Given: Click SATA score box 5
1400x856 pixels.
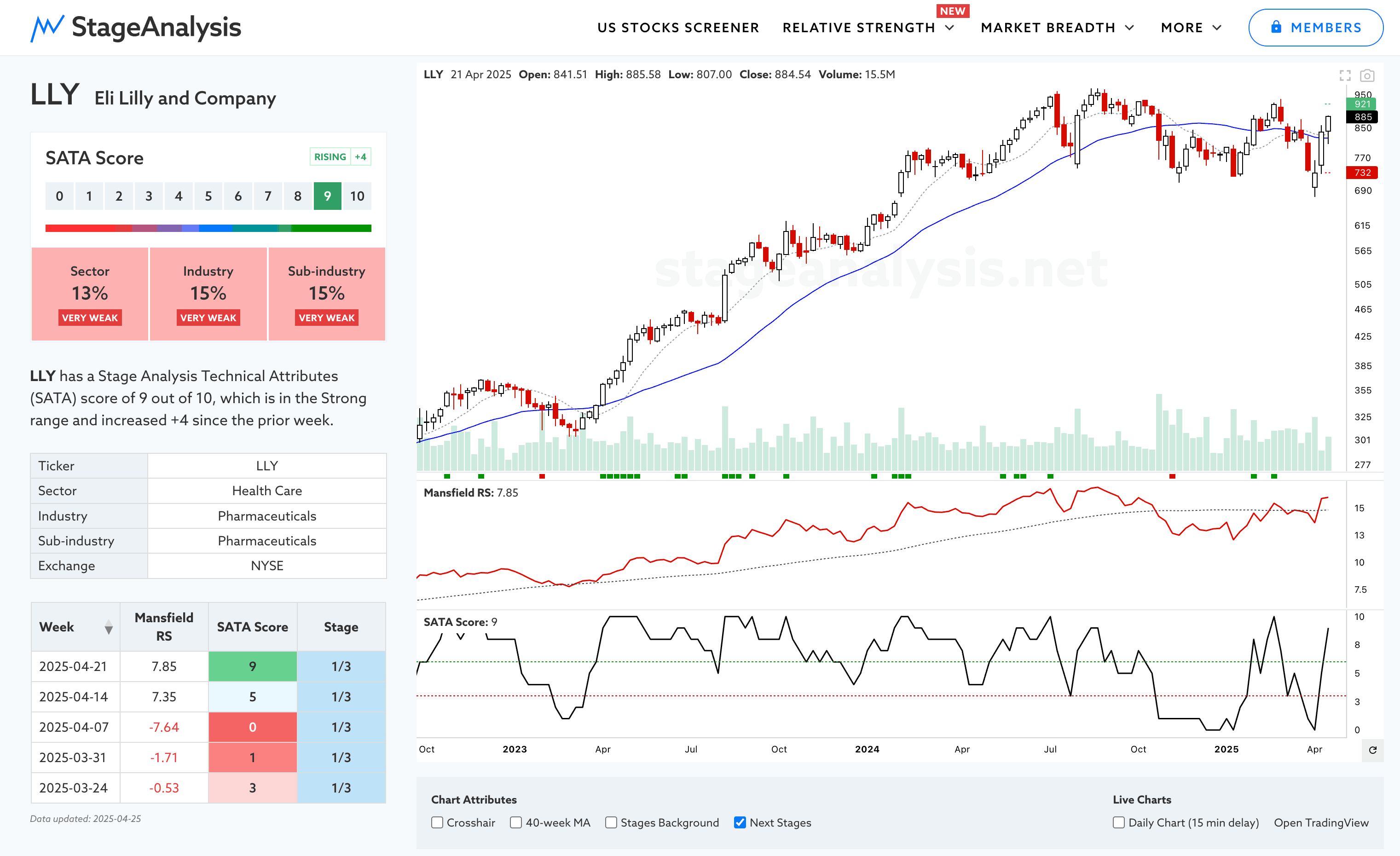Looking at the screenshot, I should click(208, 196).
